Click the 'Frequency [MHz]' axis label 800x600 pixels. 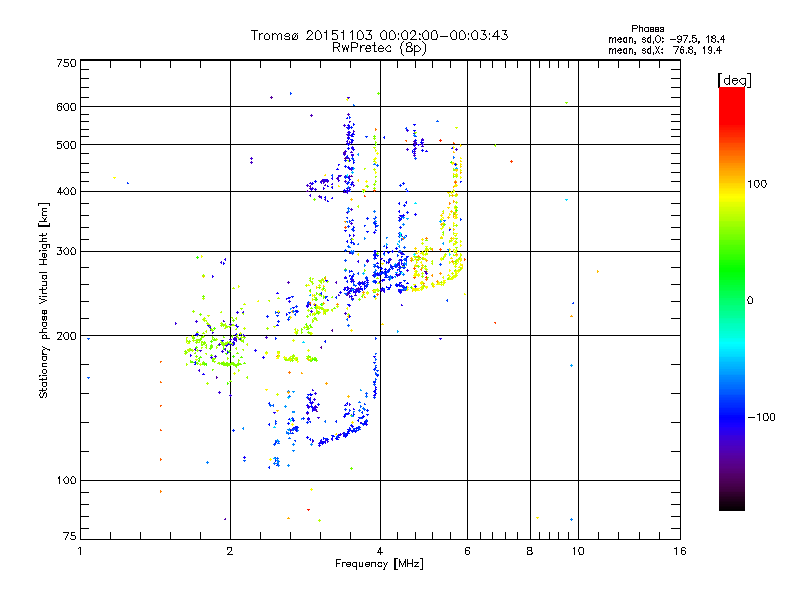point(379,564)
